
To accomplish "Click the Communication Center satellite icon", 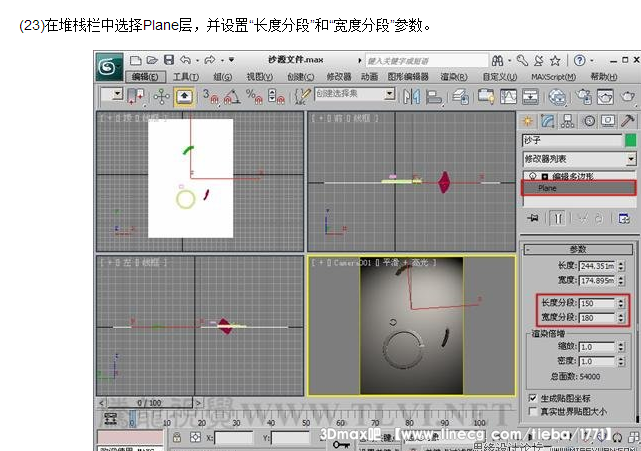I will pyautogui.click(x=539, y=61).
